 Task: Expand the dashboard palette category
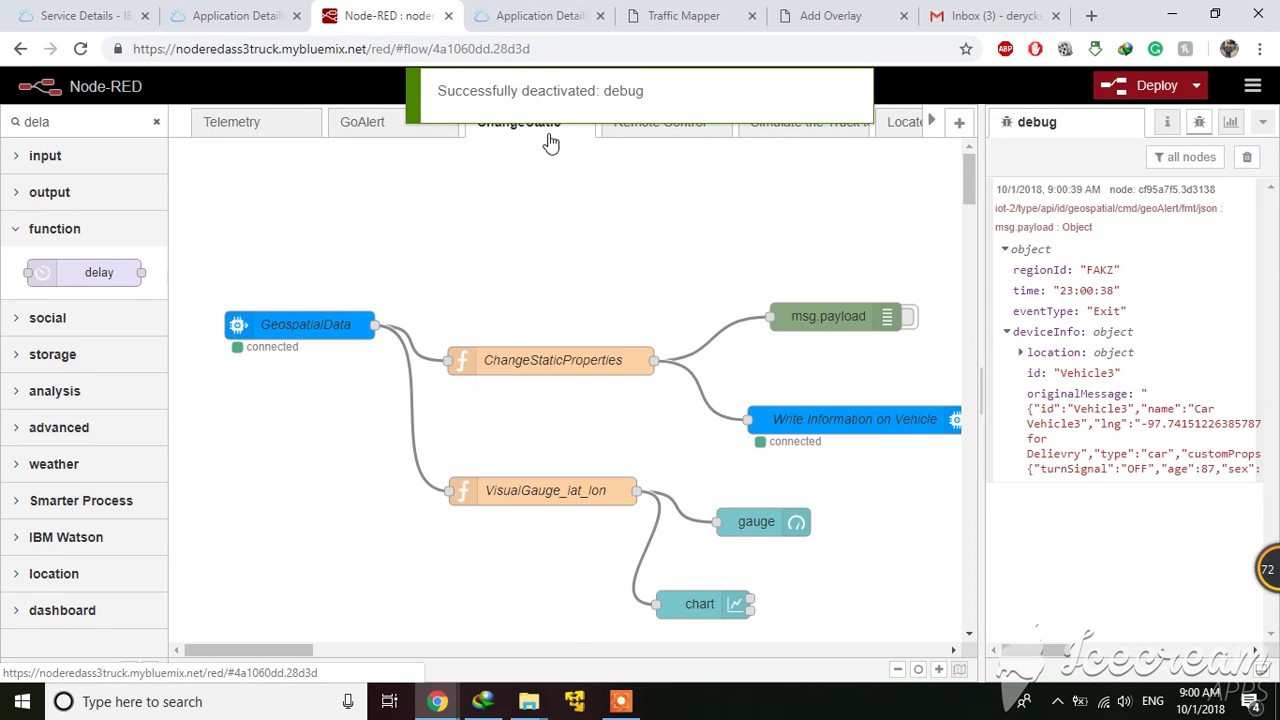84,610
